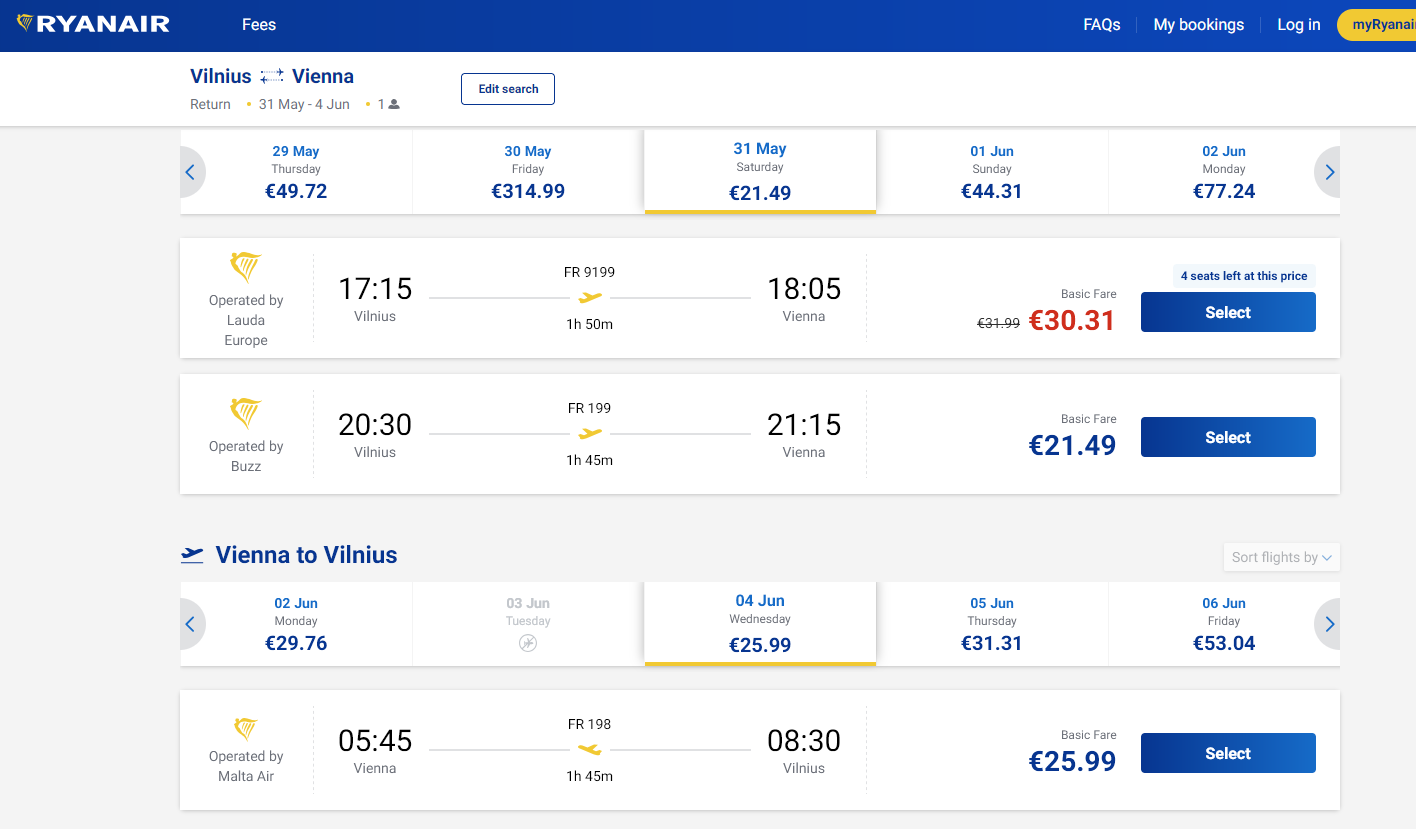Click the flight number FR 199
This screenshot has height=829, width=1416.
coord(590,408)
